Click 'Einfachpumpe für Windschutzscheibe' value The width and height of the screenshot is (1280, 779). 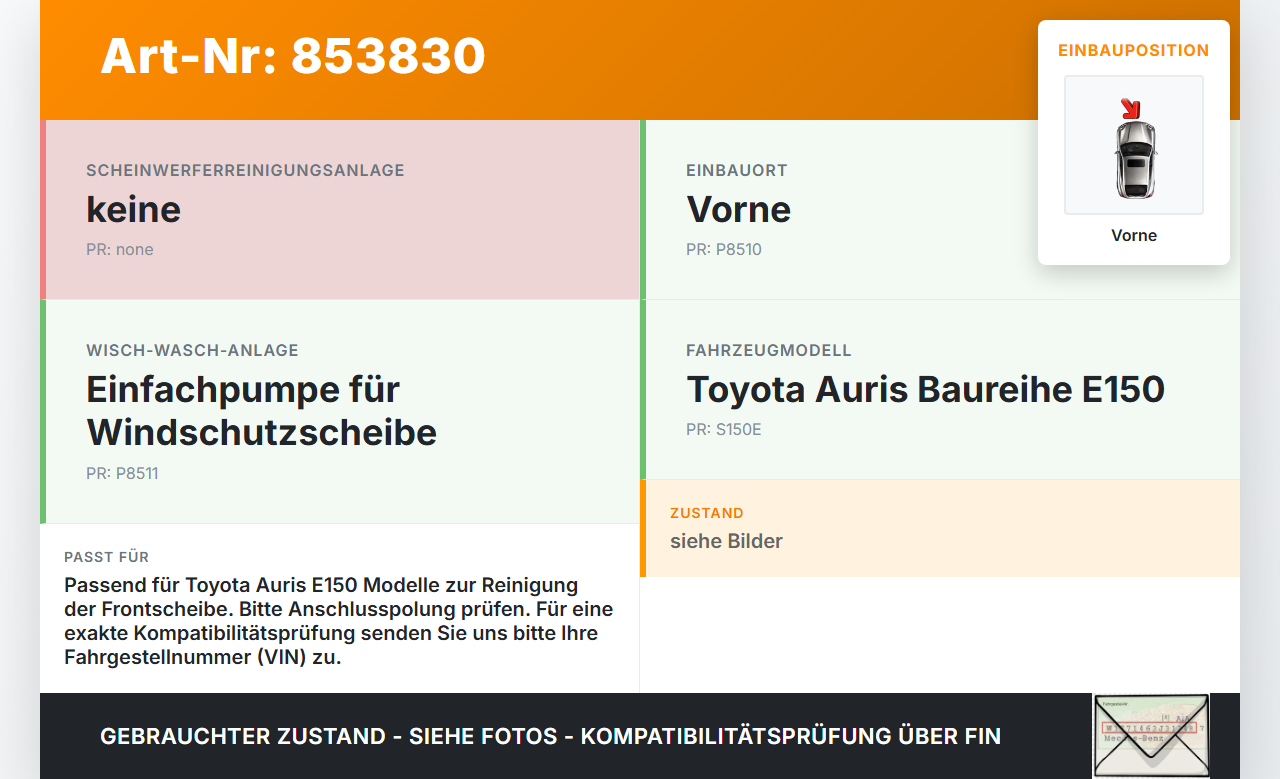262,410
